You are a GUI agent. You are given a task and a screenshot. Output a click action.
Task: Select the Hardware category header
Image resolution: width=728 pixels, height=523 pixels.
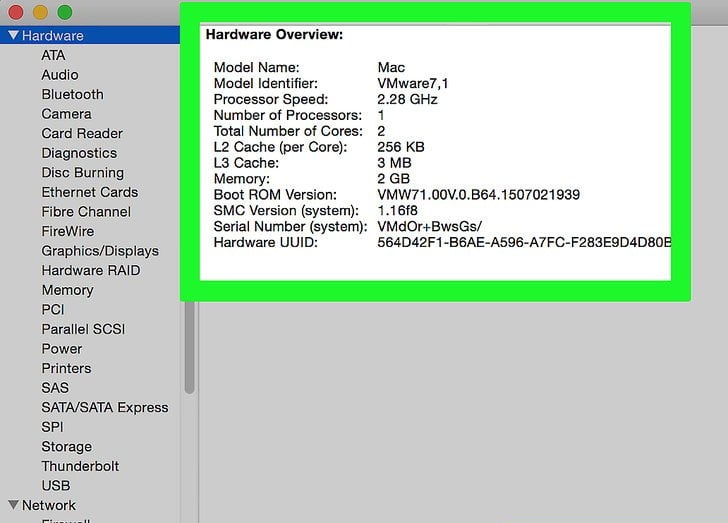pyautogui.click(x=90, y=35)
